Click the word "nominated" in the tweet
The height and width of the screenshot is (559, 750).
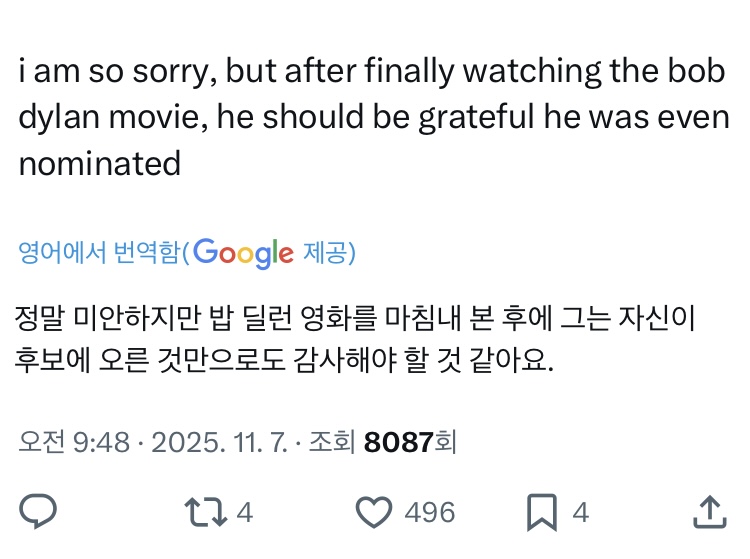pyautogui.click(x=100, y=162)
